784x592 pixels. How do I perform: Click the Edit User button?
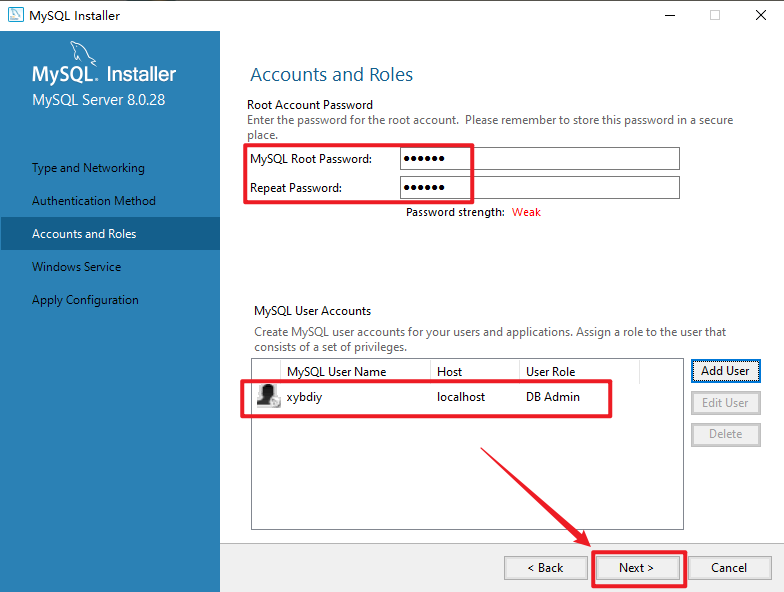point(726,403)
